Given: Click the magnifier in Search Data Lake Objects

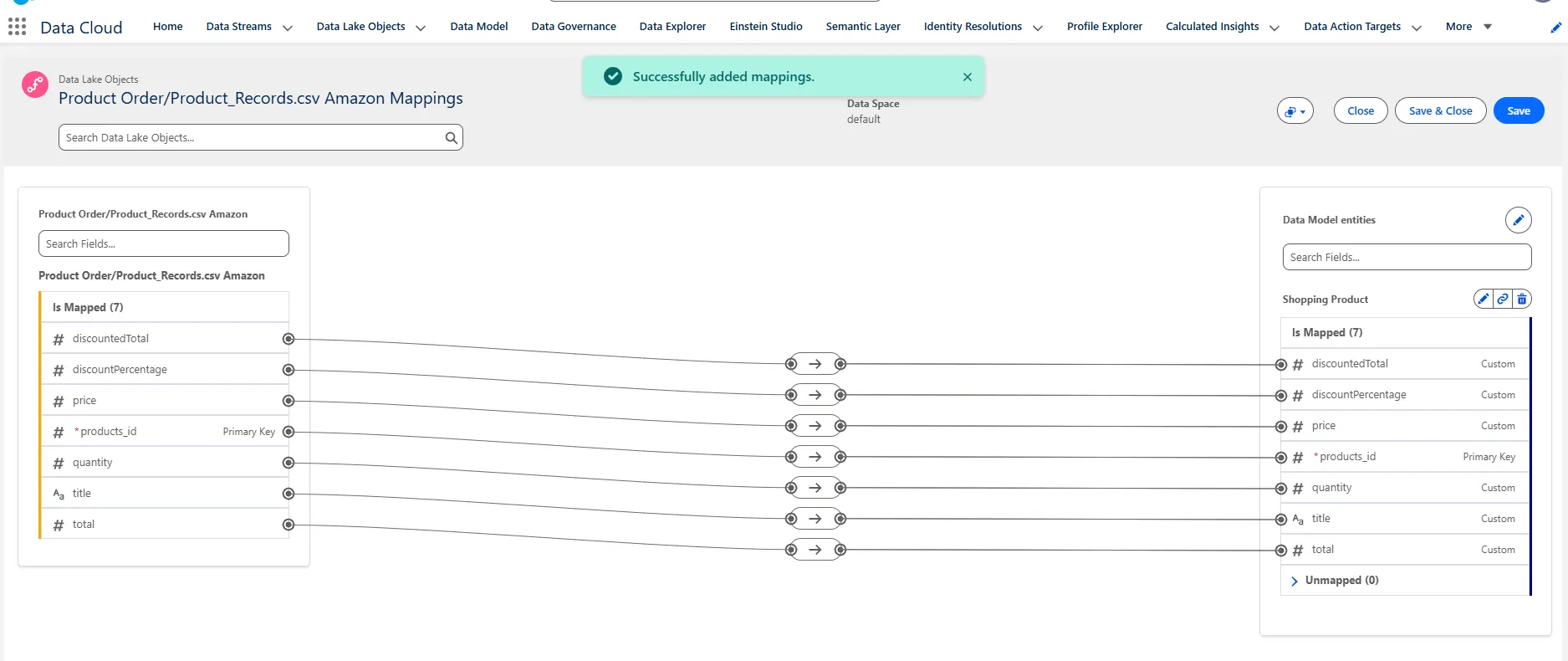Looking at the screenshot, I should (451, 138).
